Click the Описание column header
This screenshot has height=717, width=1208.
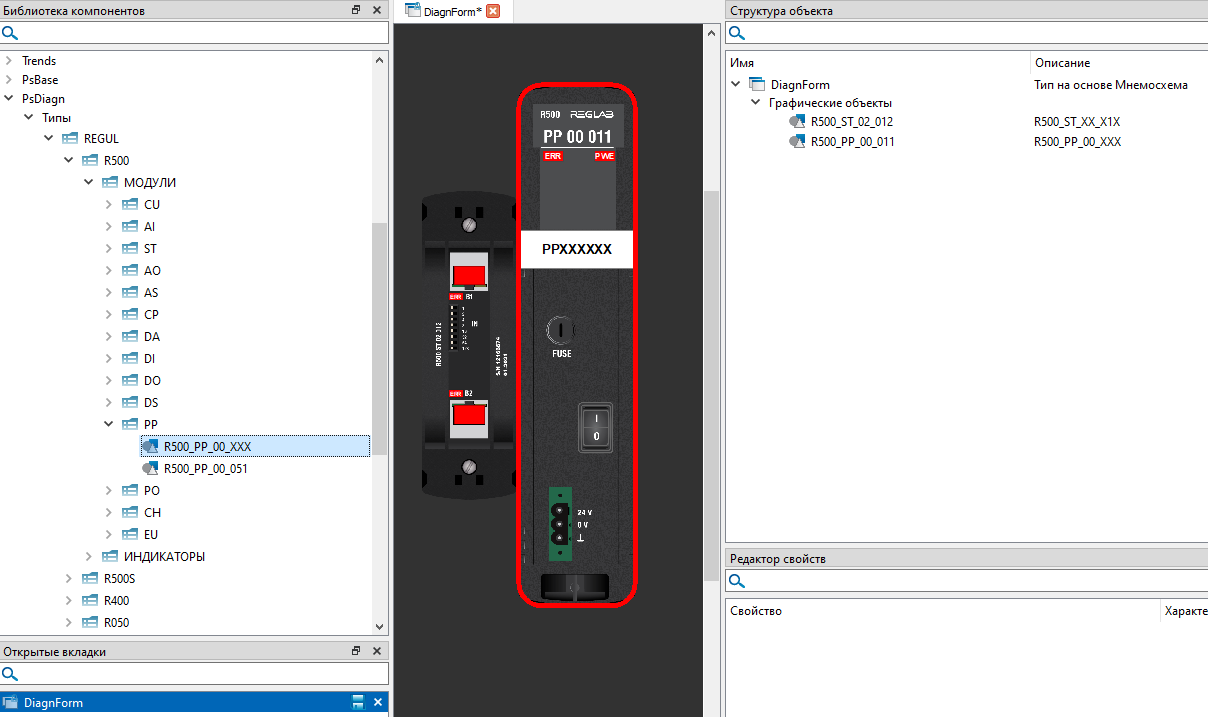[1062, 63]
